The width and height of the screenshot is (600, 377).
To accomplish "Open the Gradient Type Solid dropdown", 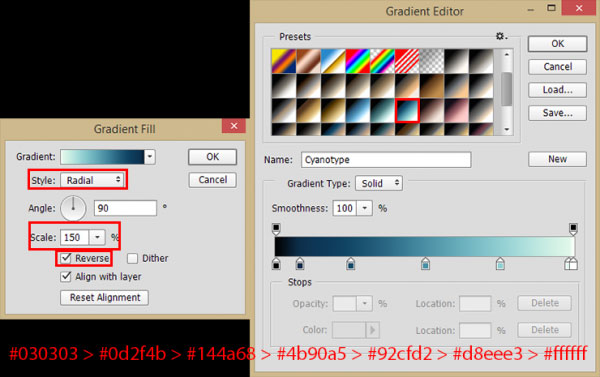I will coord(379,183).
